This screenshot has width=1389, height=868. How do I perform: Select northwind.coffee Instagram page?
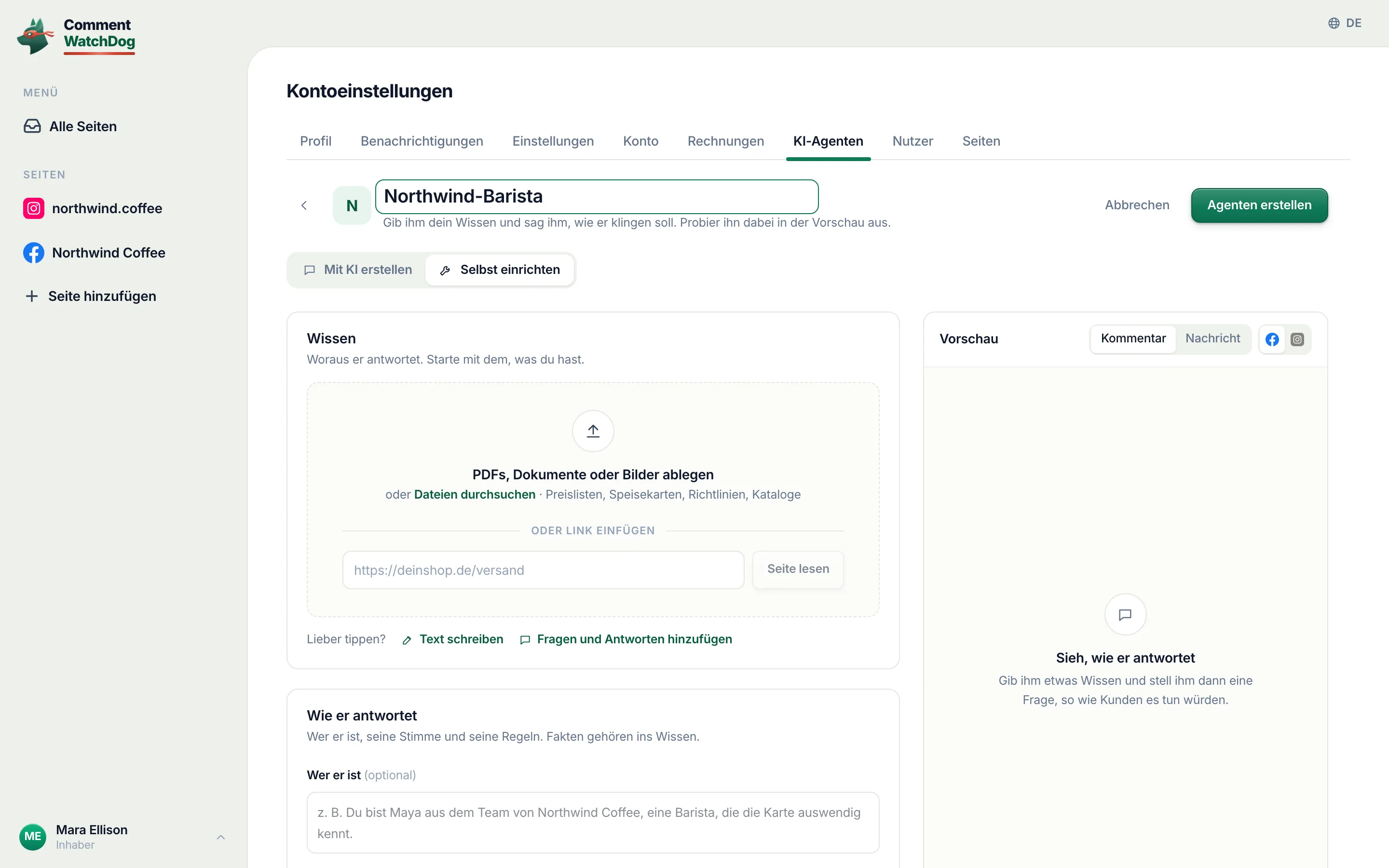point(93,208)
